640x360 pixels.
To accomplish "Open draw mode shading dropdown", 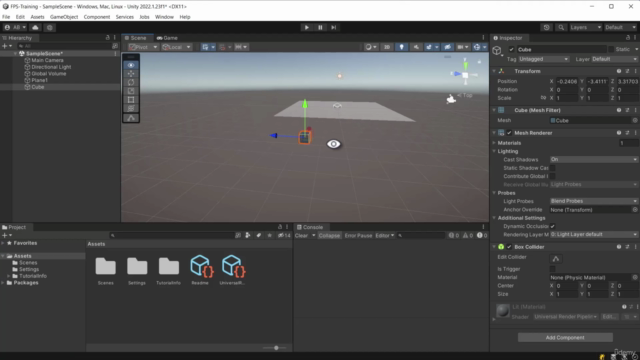I will click(371, 47).
